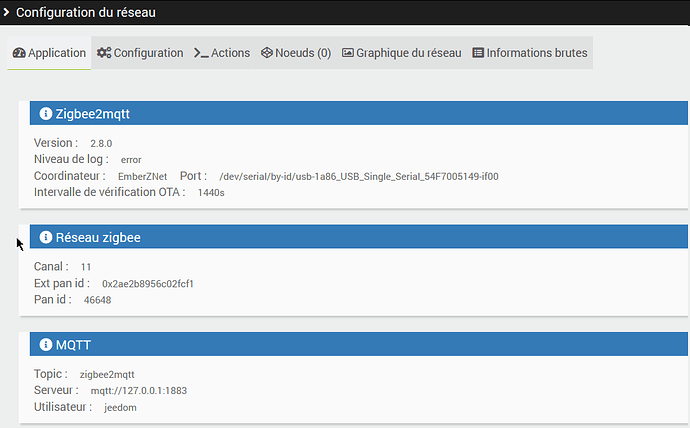The image size is (690, 428).
Task: Click the Zigbee2mqtt panel title bar
Action: point(360,114)
